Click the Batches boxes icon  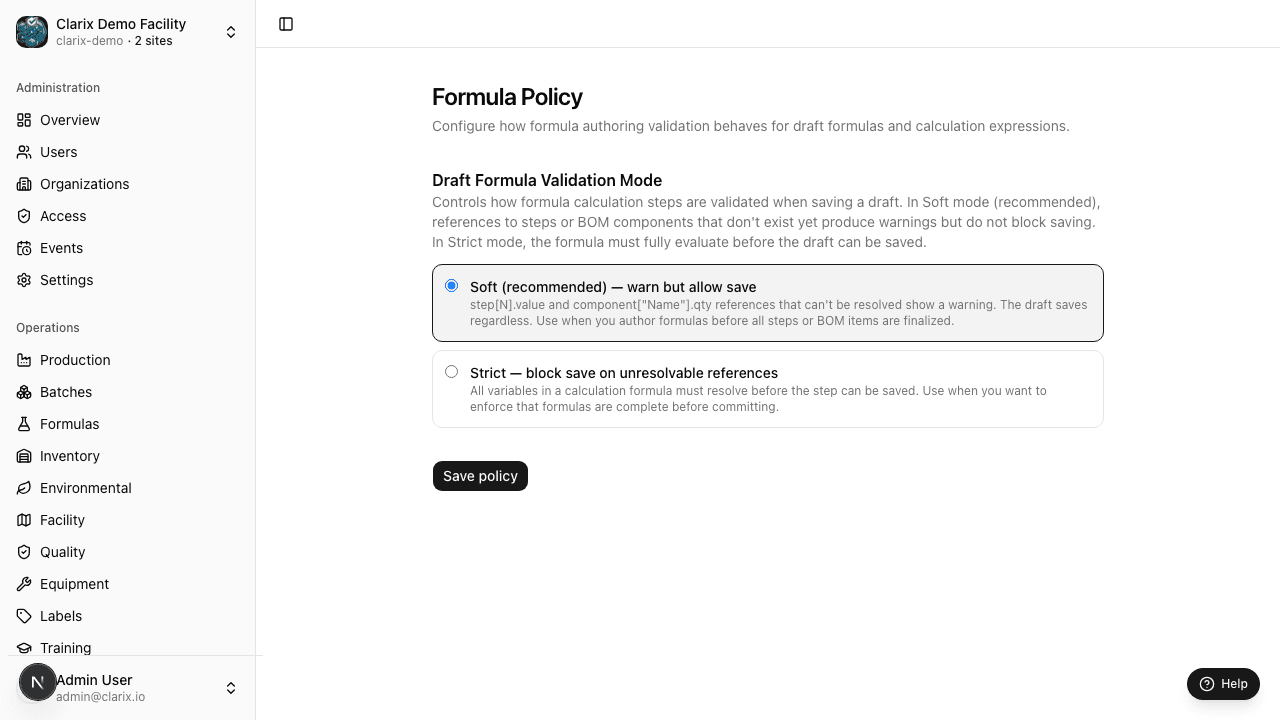[24, 392]
